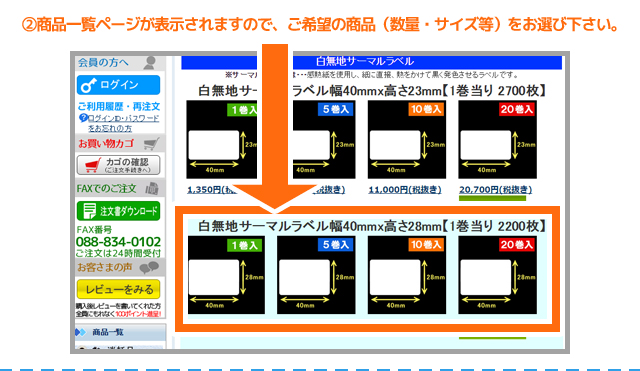Open 23mm label 20巻入 product thumbnail
The image size is (640, 371).
click(498, 140)
